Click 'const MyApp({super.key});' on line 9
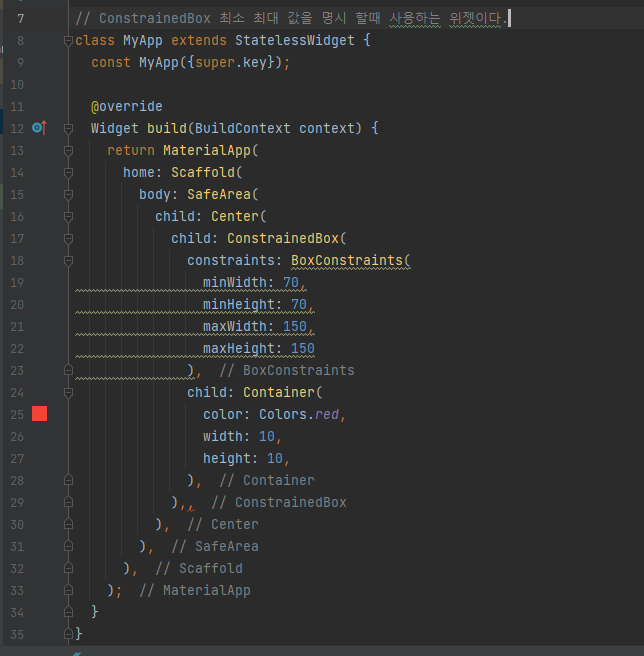The height and width of the screenshot is (656, 644). point(191,62)
